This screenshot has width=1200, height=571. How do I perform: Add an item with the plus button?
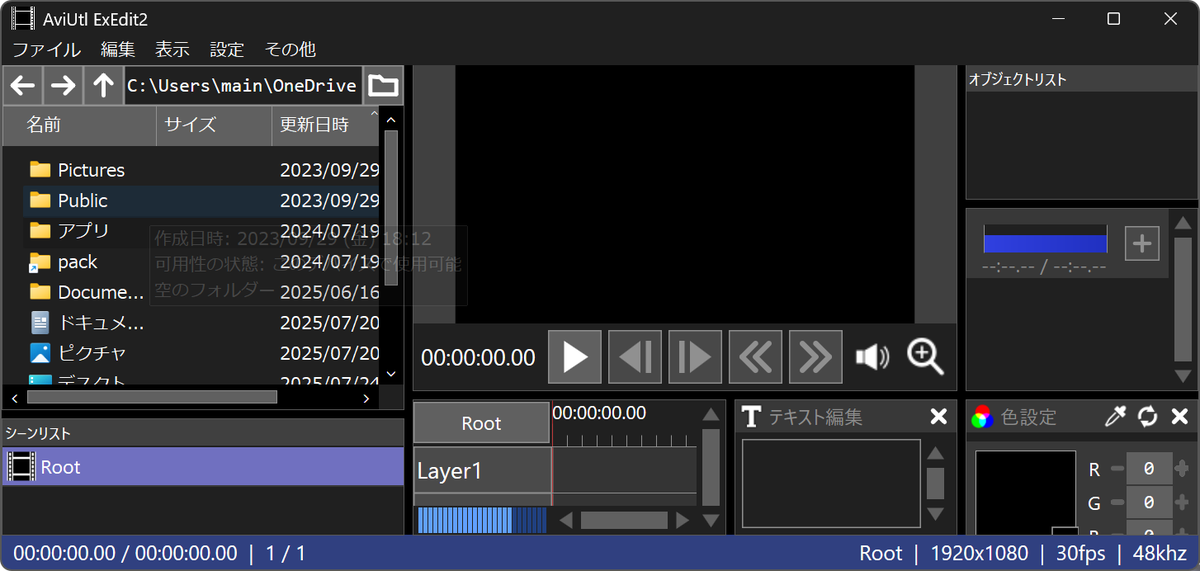(x=1142, y=242)
